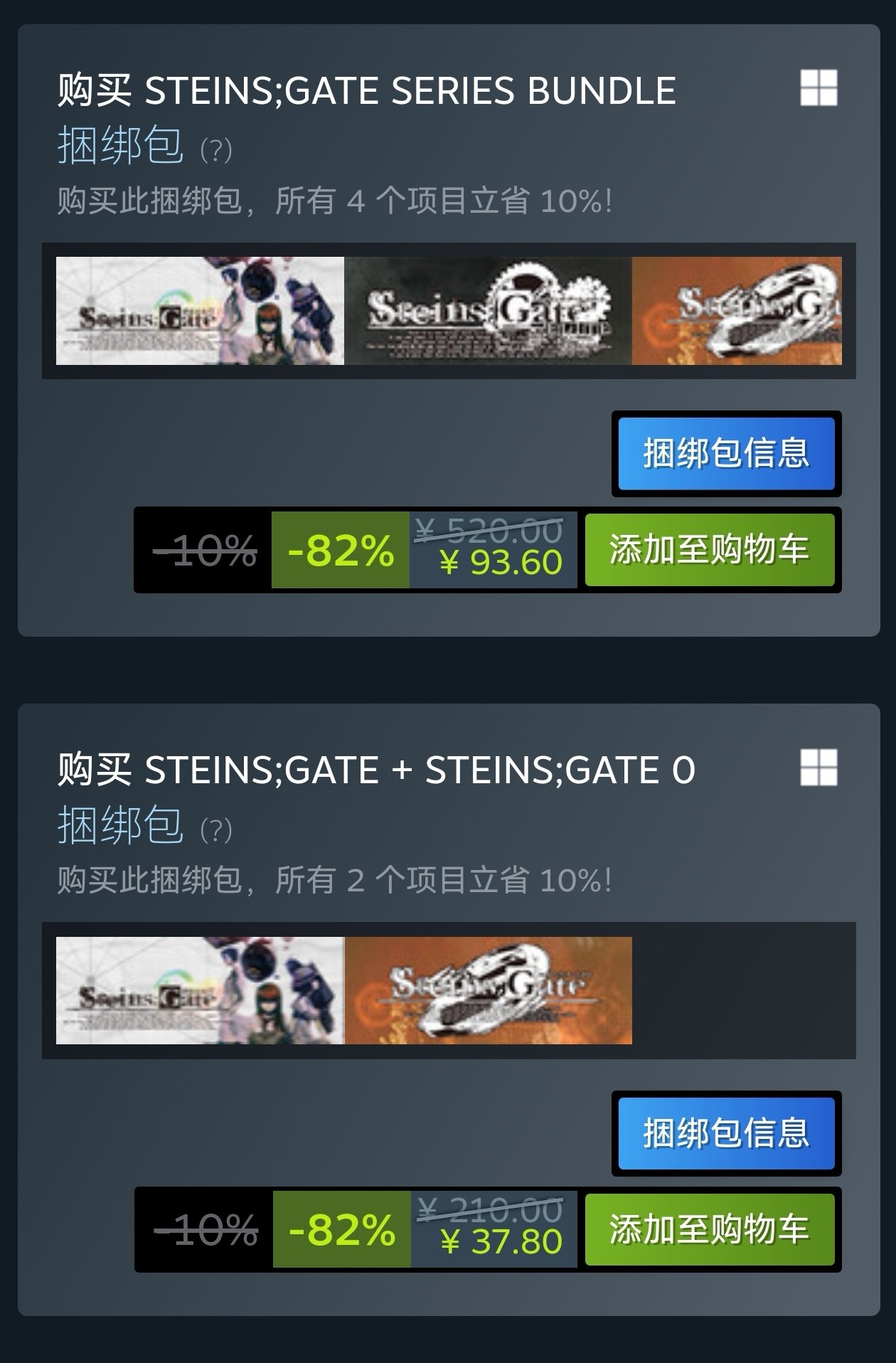Open 捆绑包信息 for STEINS;GATE + STEINS;GATE 0
Viewport: 896px width, 1363px height.
(x=726, y=1133)
